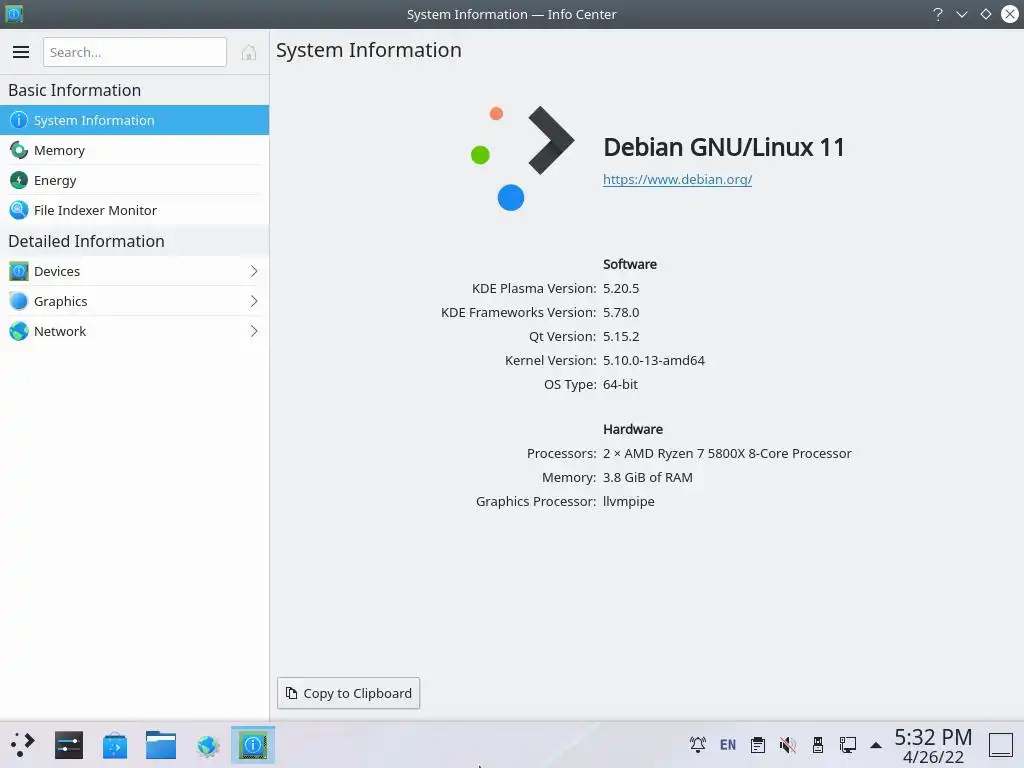Click the llvmpipe graphics processor value

pyautogui.click(x=629, y=502)
